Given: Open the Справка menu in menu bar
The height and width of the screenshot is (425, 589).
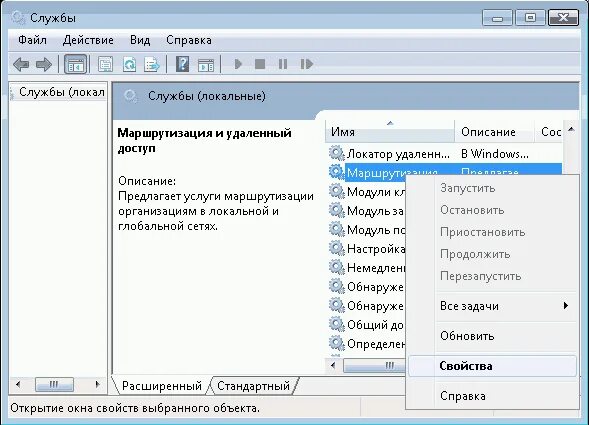Looking at the screenshot, I should click(189, 40).
